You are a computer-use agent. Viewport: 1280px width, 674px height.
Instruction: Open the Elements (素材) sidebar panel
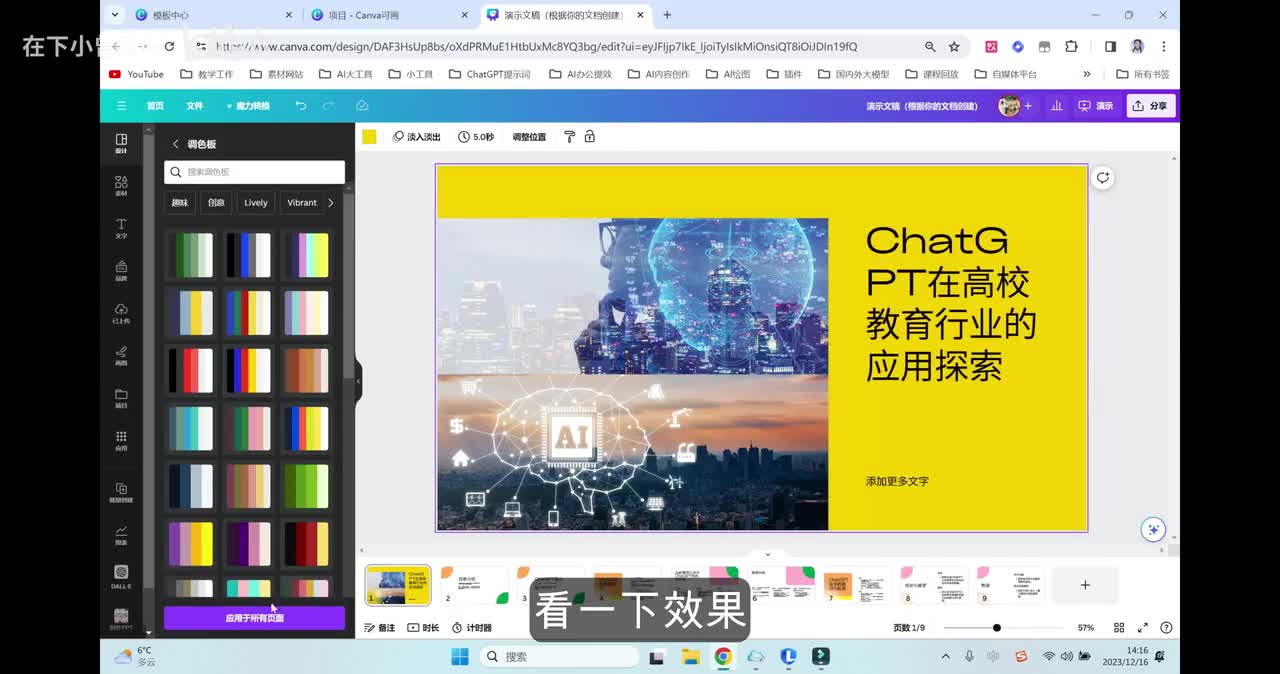121,185
